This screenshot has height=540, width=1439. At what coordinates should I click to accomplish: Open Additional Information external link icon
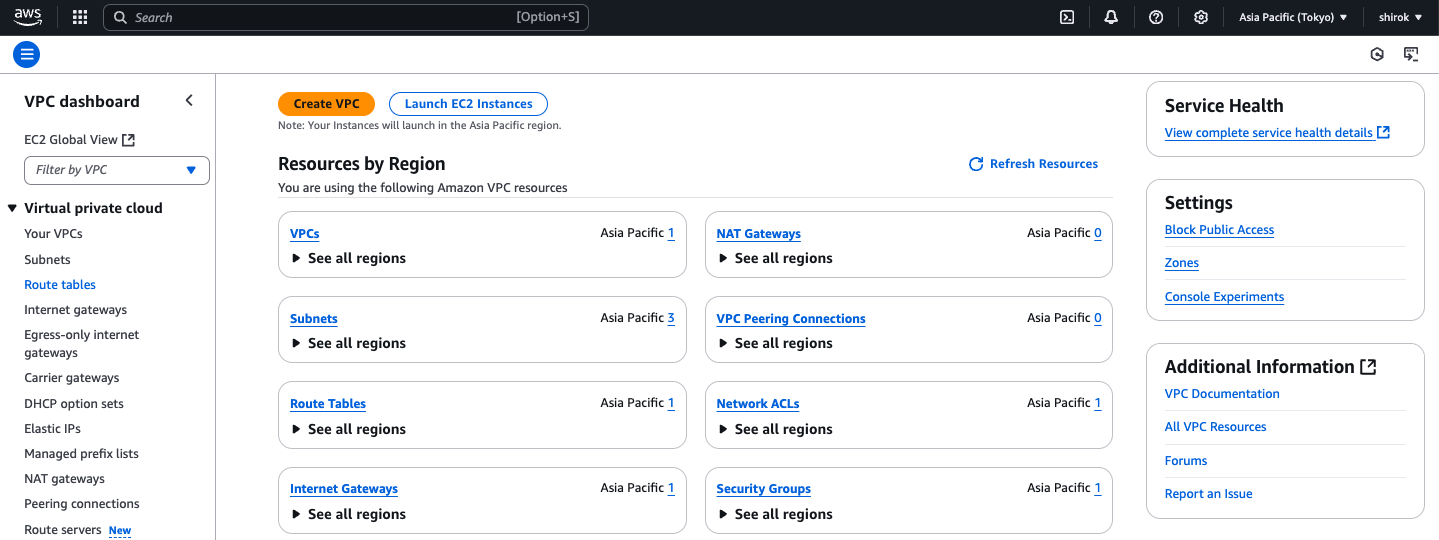(x=1368, y=367)
